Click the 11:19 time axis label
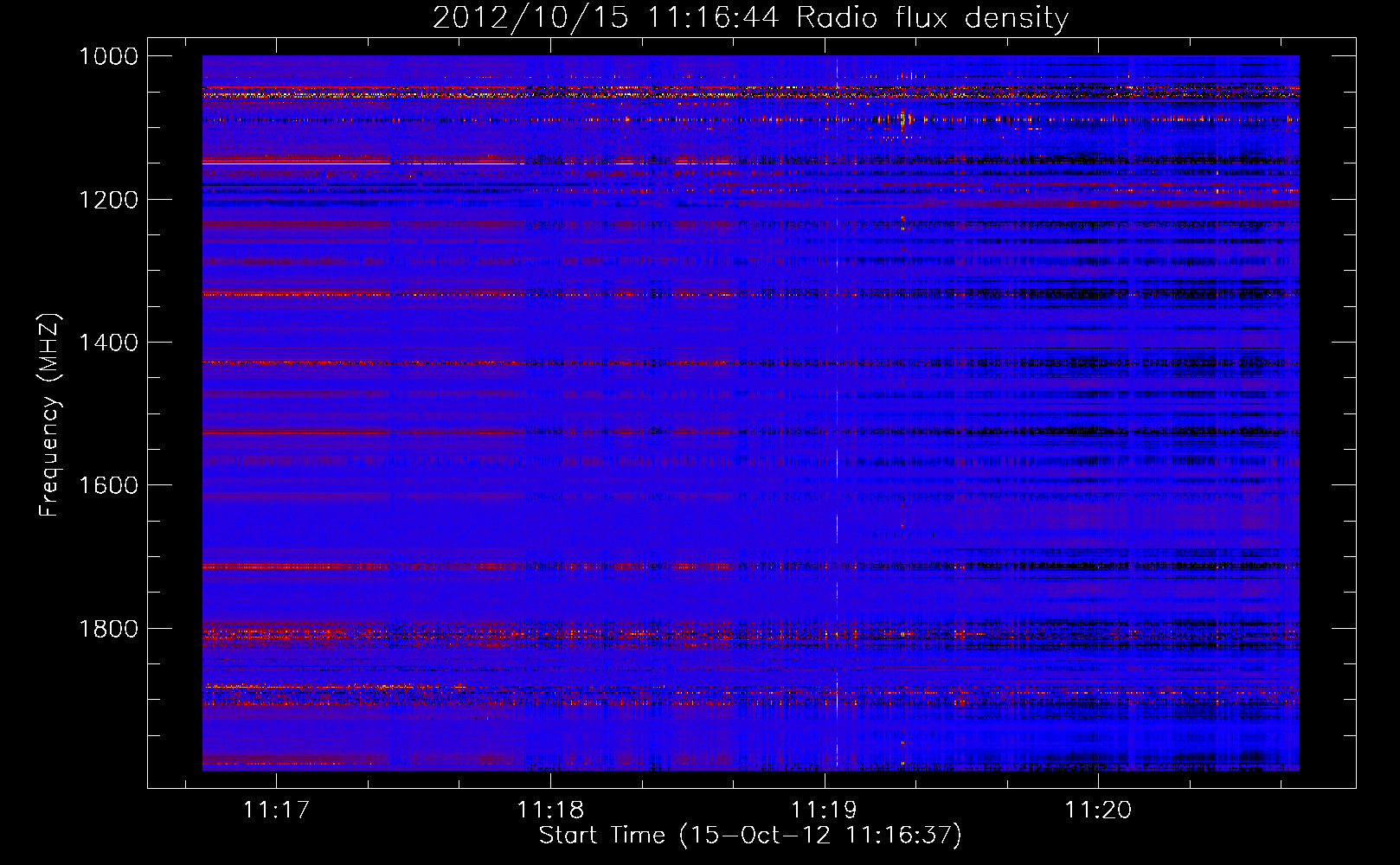The height and width of the screenshot is (865, 1400). point(824,810)
